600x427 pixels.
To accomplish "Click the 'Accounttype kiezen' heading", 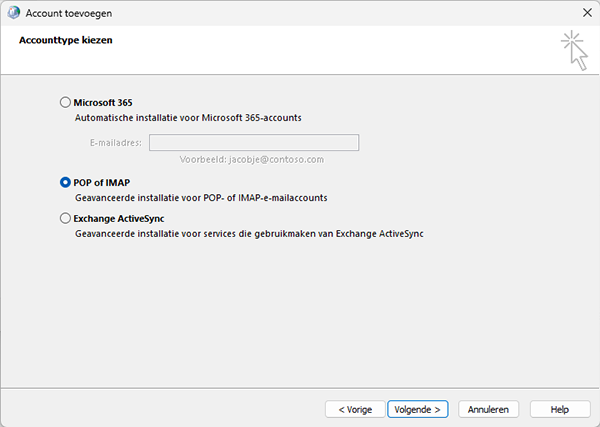I will point(66,40).
